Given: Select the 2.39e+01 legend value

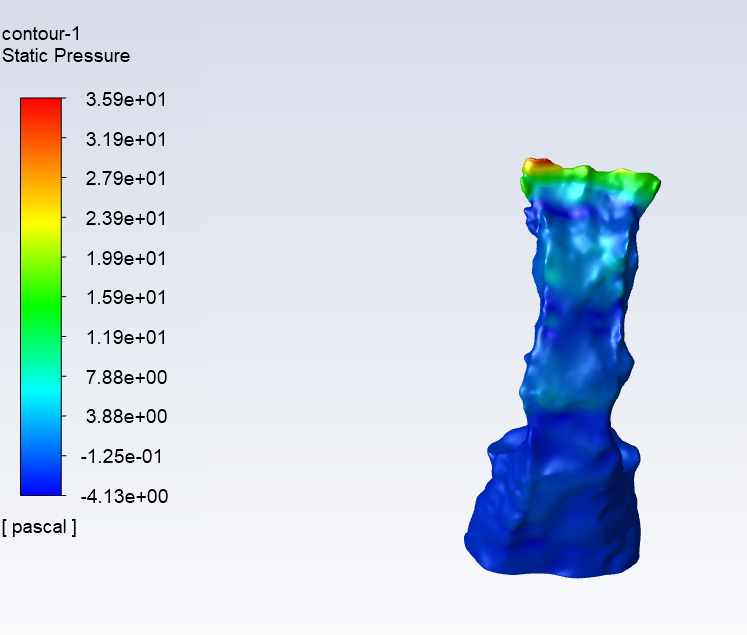Looking at the screenshot, I should point(126,219).
